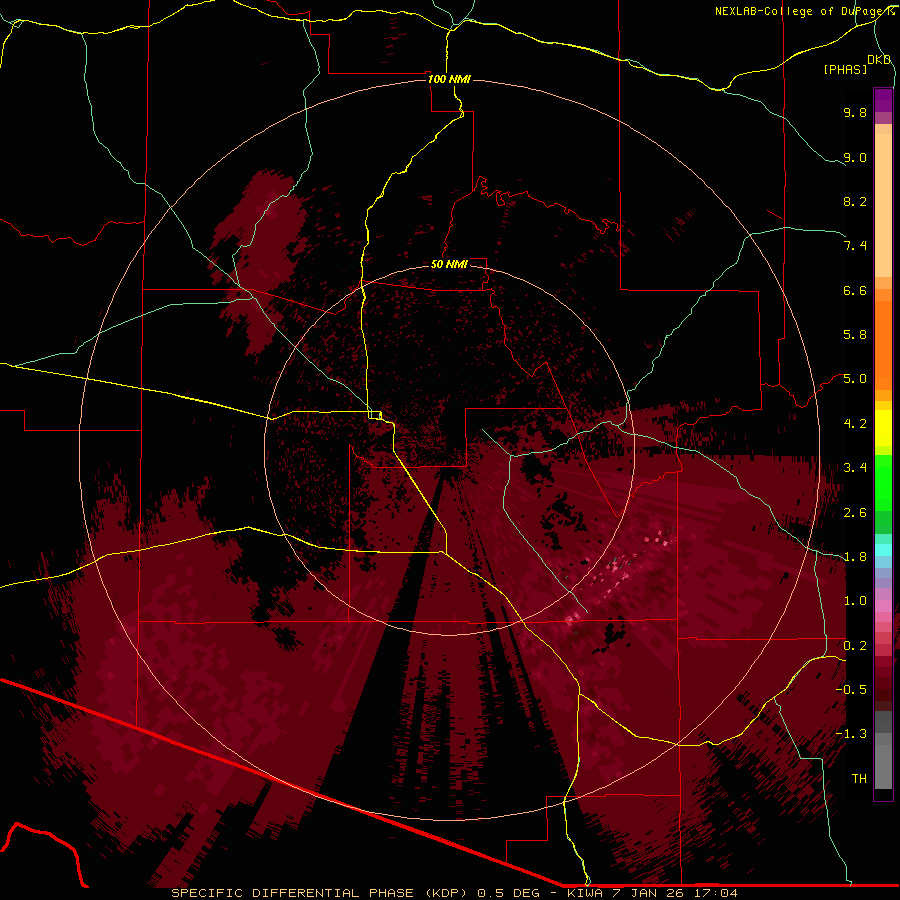Click the yellow segment of color bar

(x=883, y=428)
